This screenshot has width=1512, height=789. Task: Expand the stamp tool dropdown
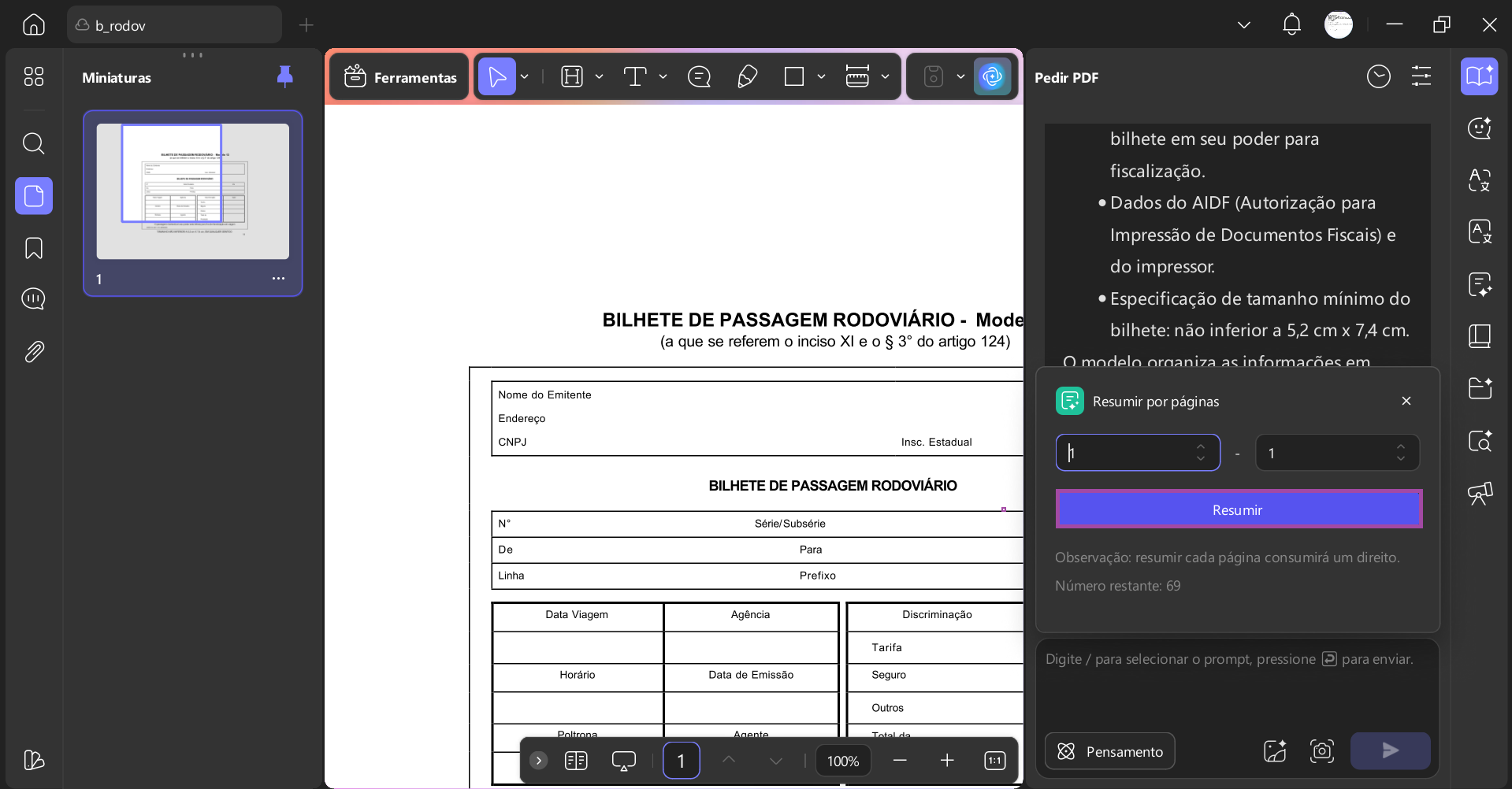tap(960, 76)
